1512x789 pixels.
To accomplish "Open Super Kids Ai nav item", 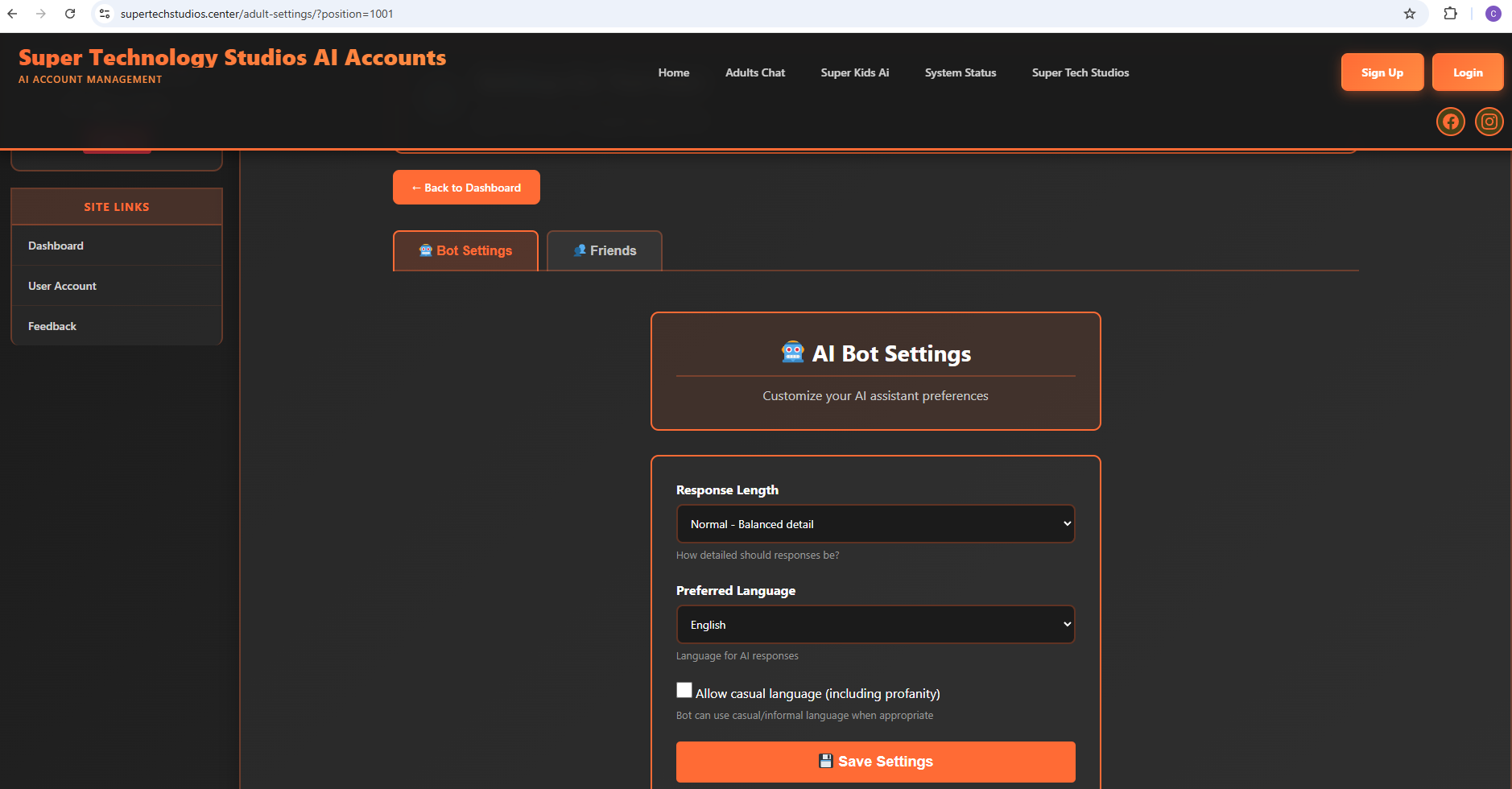I will 855,72.
